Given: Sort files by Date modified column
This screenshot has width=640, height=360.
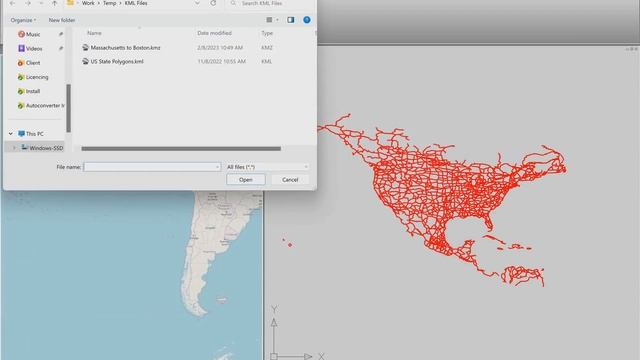Looking at the screenshot, I should [x=214, y=33].
